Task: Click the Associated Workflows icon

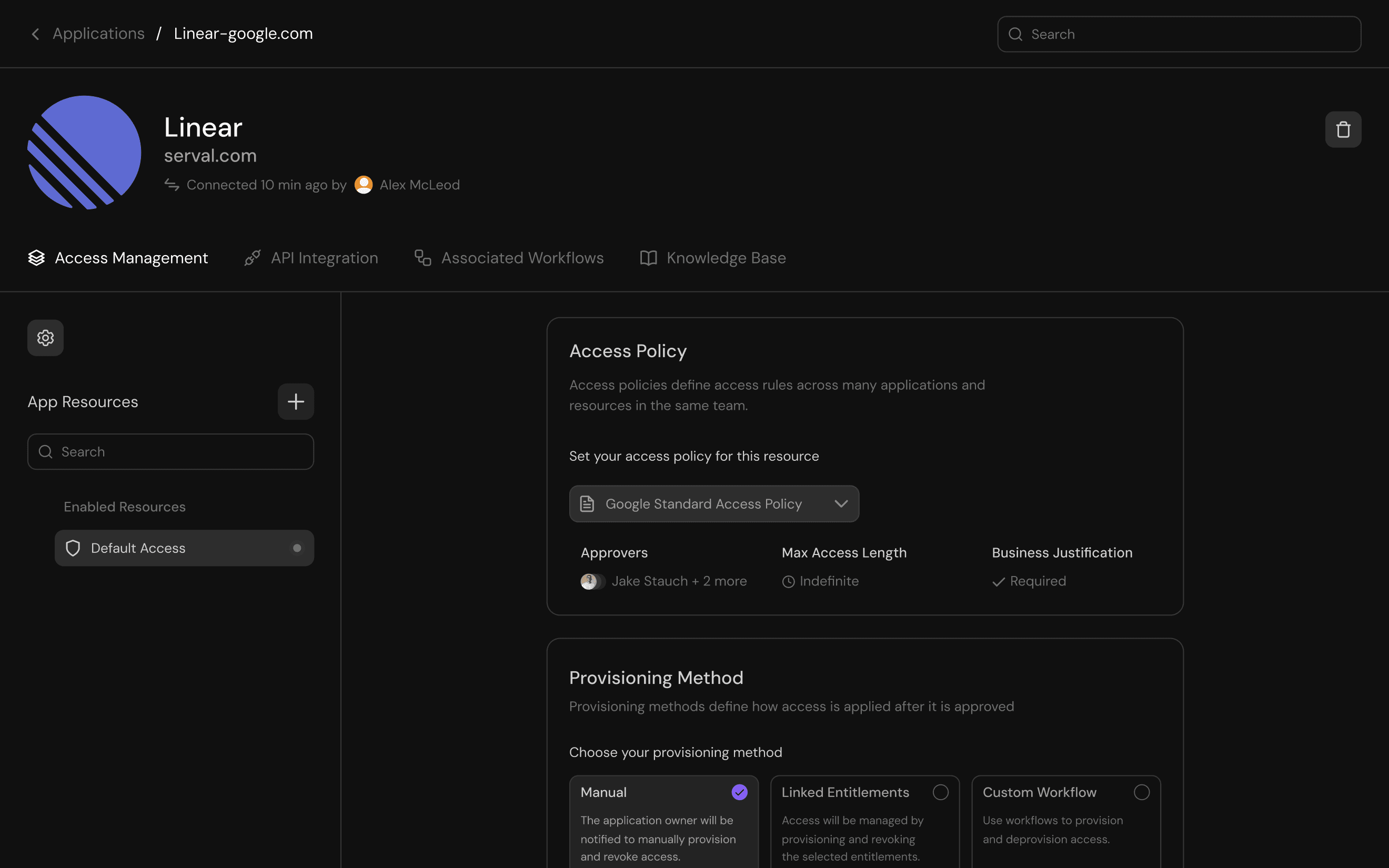Action: click(x=423, y=258)
